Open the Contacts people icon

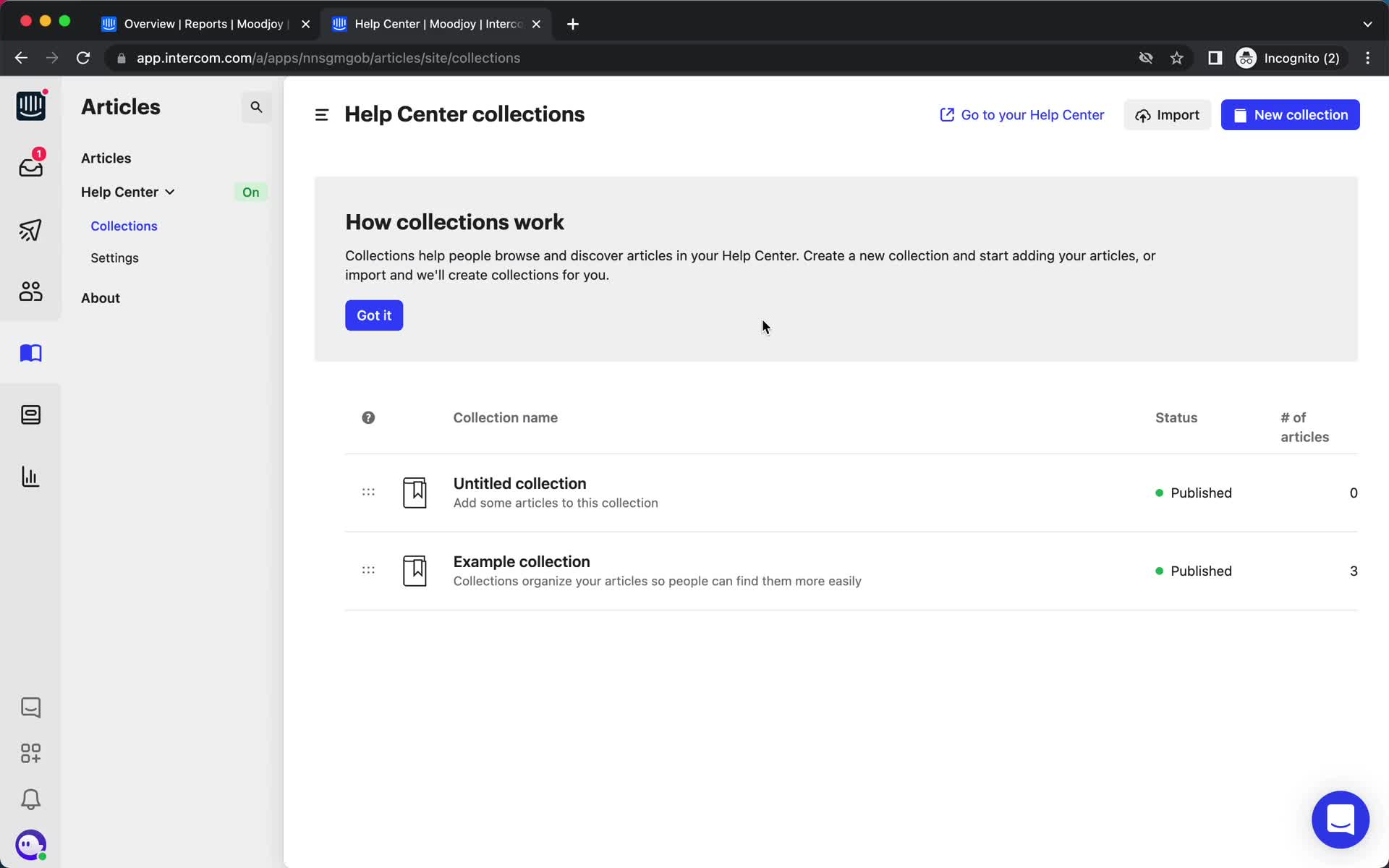pyautogui.click(x=30, y=292)
